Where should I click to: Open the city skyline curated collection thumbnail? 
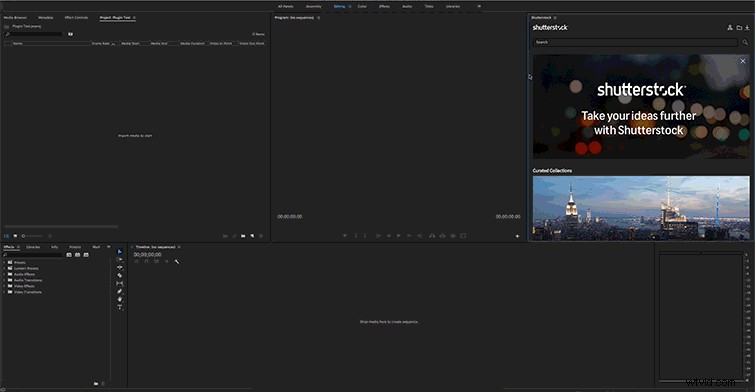point(641,208)
